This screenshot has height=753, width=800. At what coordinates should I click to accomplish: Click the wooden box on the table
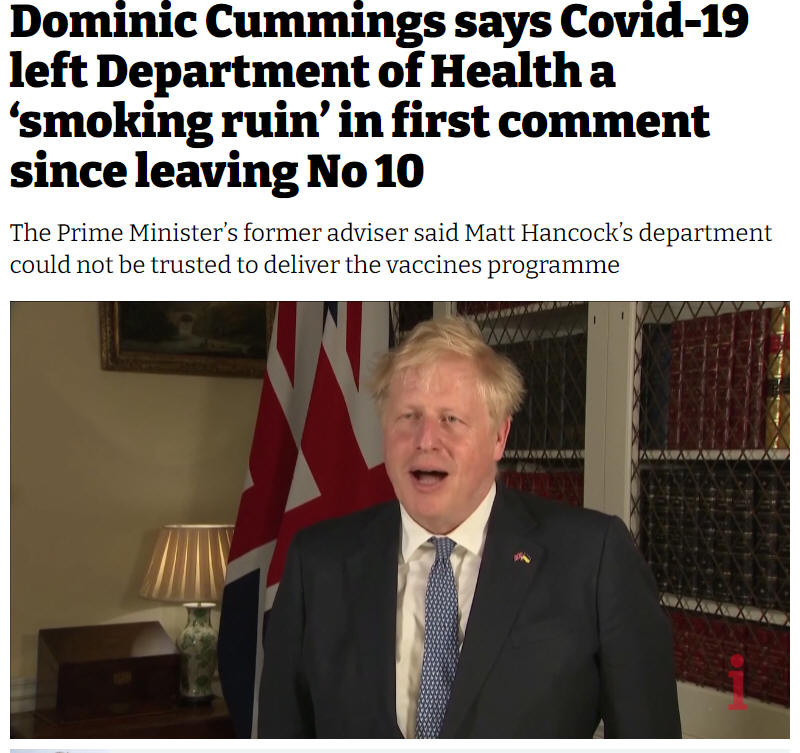click(x=108, y=669)
